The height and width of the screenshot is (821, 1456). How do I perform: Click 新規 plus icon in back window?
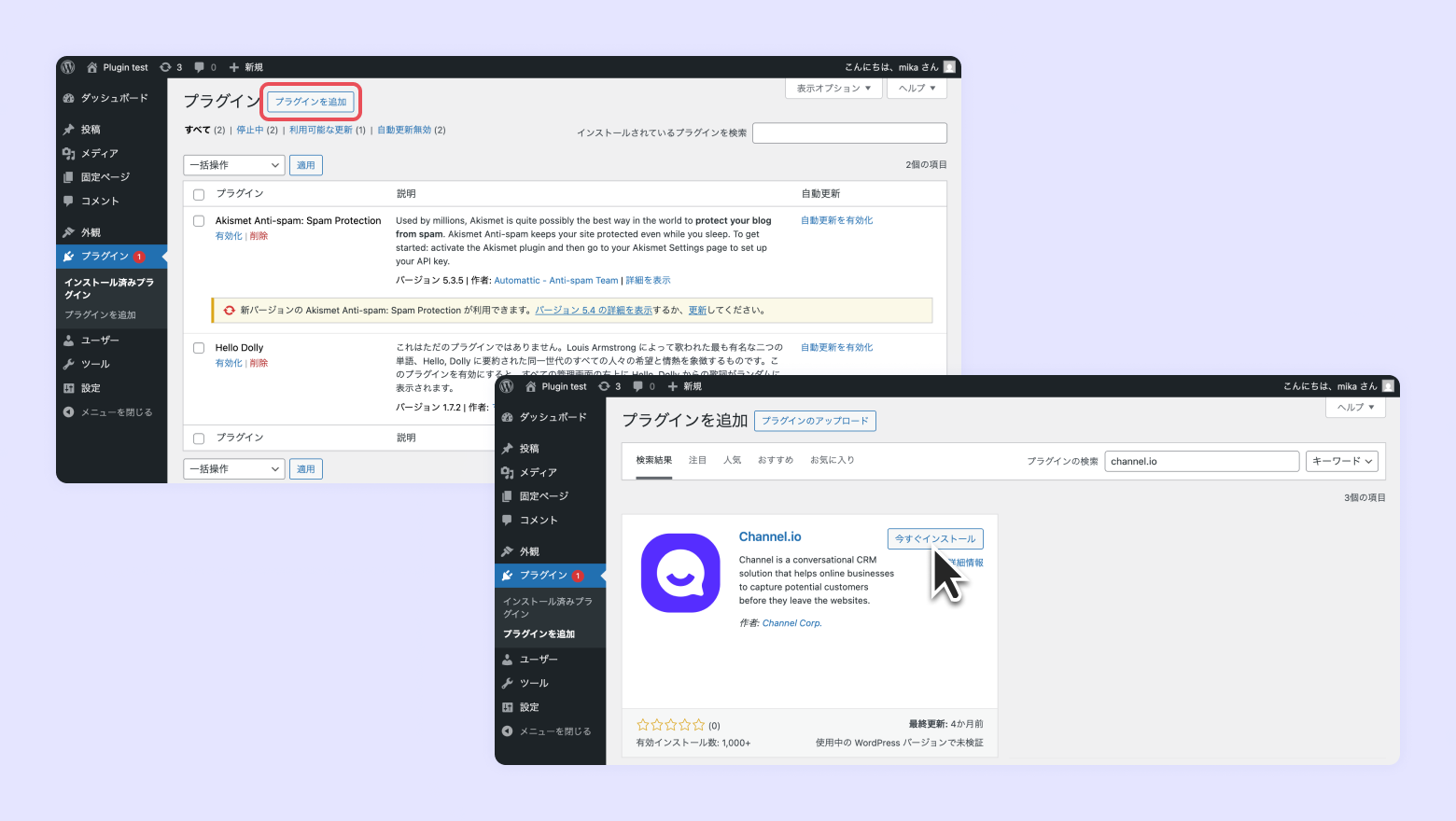pyautogui.click(x=234, y=67)
